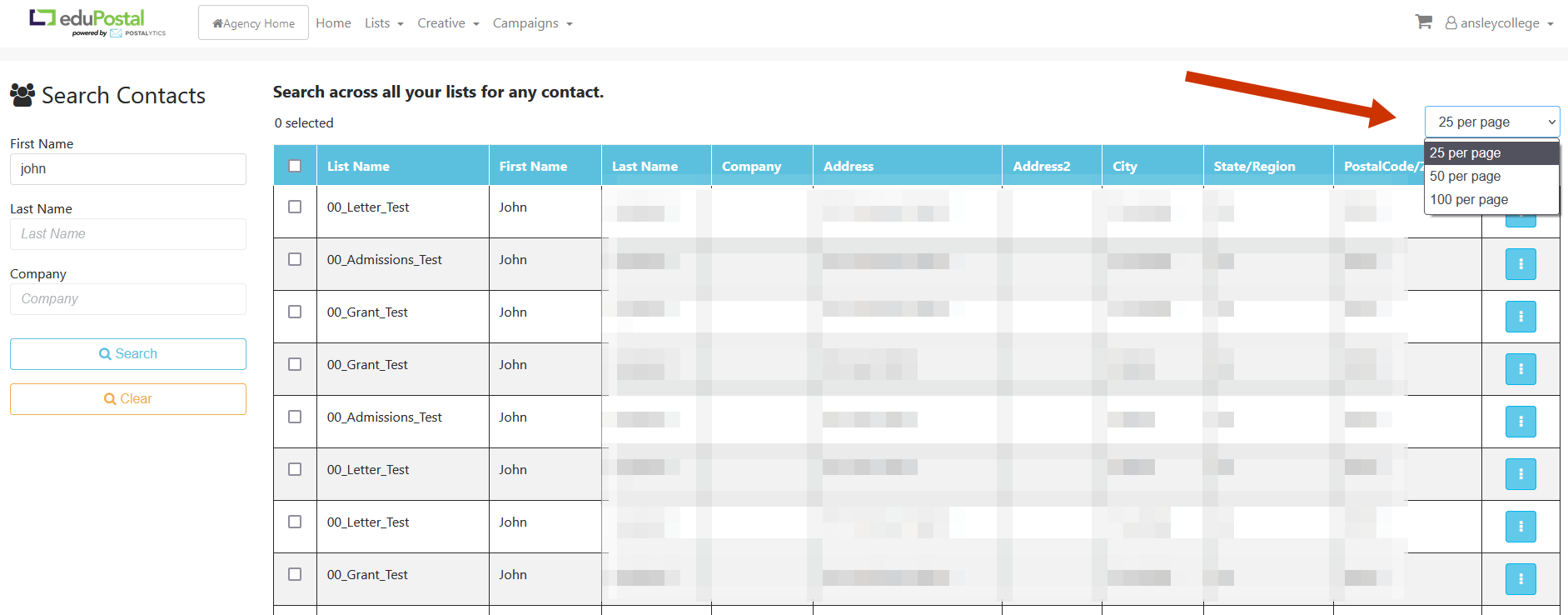Viewport: 1568px width, 615px height.
Task: Check the seventh row 00_Letter_Test checkbox
Action: click(x=295, y=522)
